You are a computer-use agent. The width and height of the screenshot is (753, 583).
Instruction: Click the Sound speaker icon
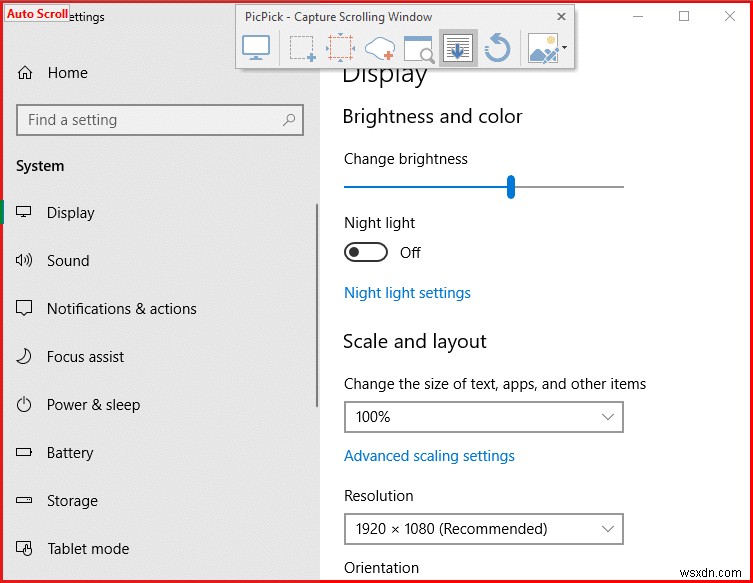point(24,260)
